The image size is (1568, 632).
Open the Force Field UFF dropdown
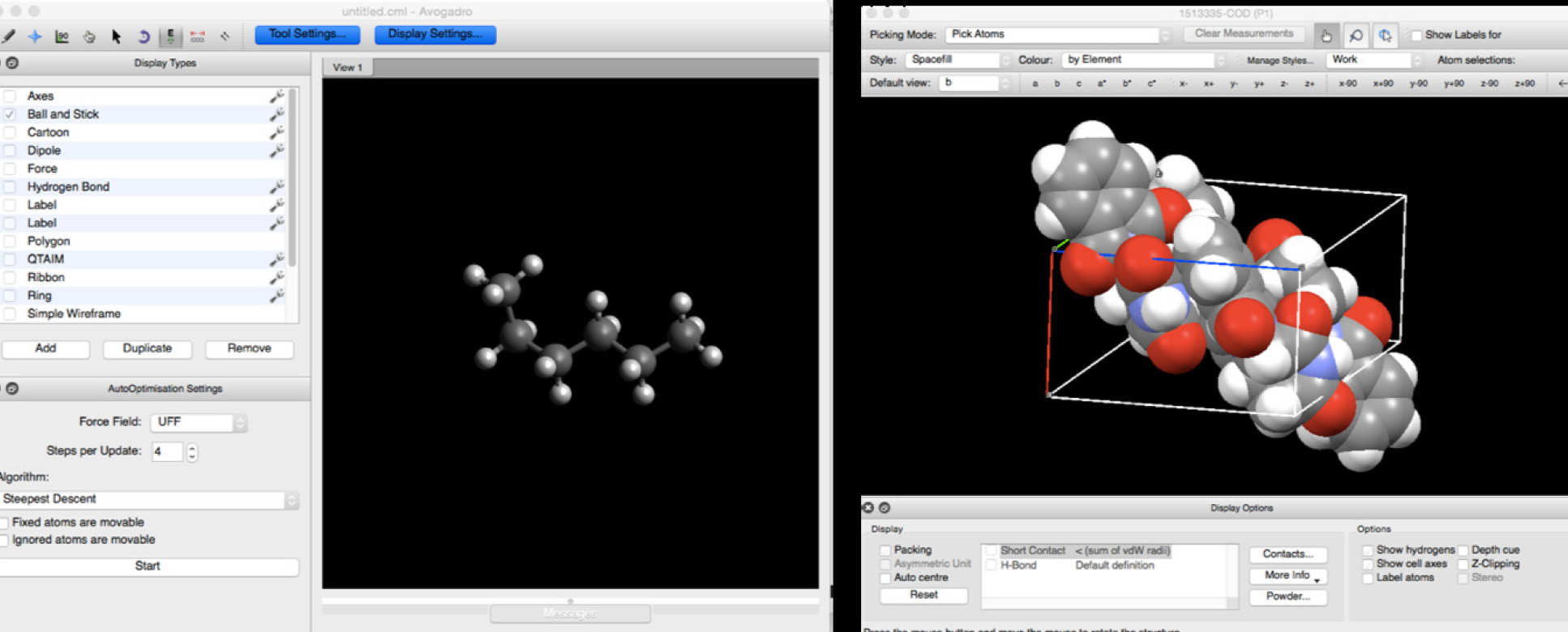[198, 422]
